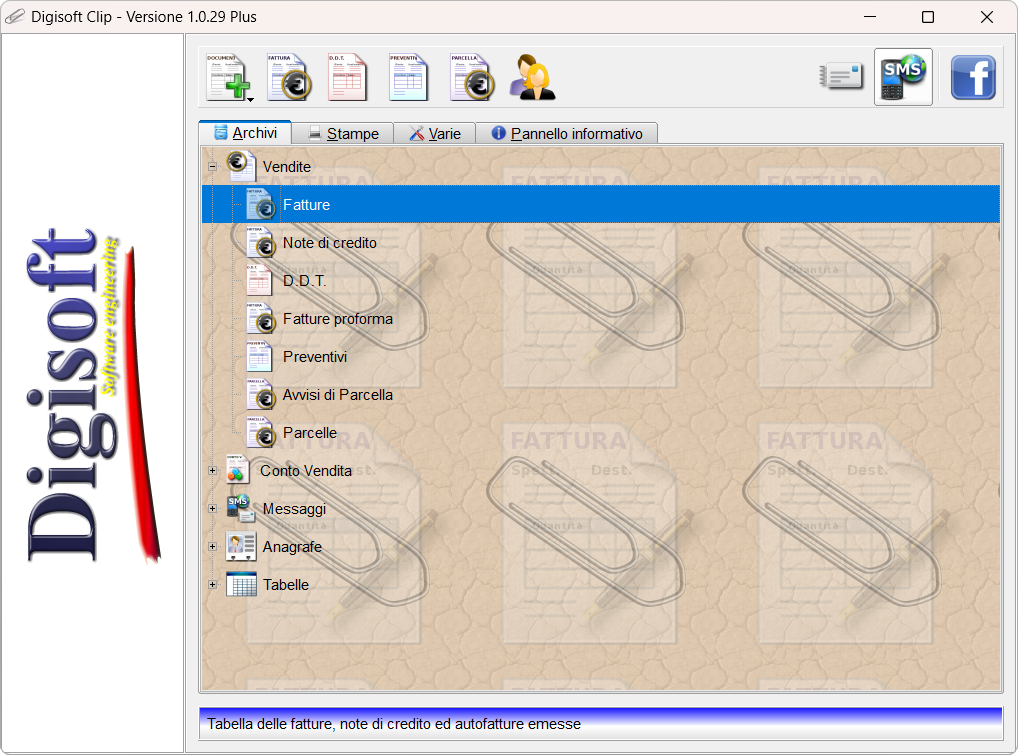This screenshot has height=755, width=1018.
Task: Expand the Conto Vendita tree node
Action: pos(212,471)
